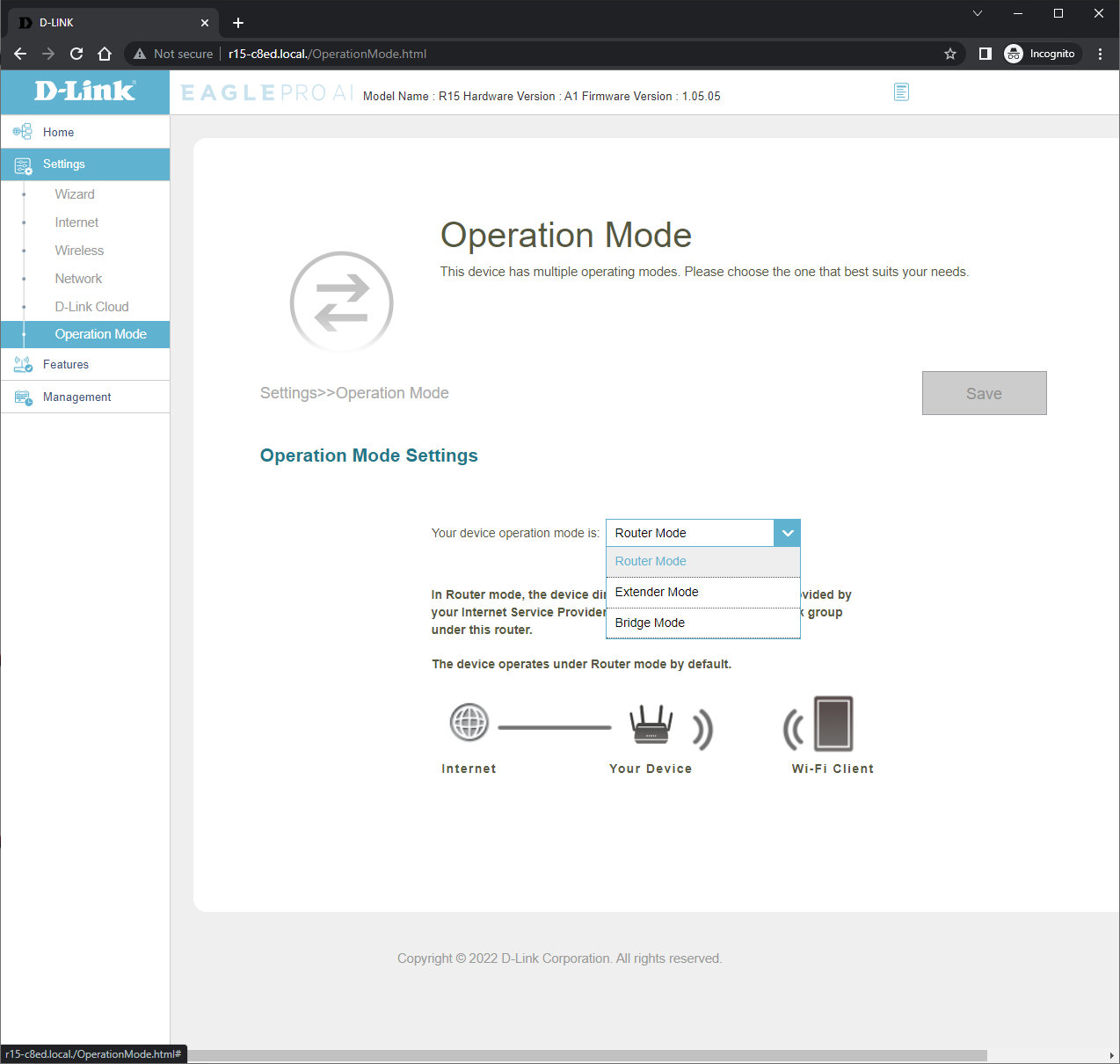
Task: Click the Settings sidebar icon
Action: 23,164
